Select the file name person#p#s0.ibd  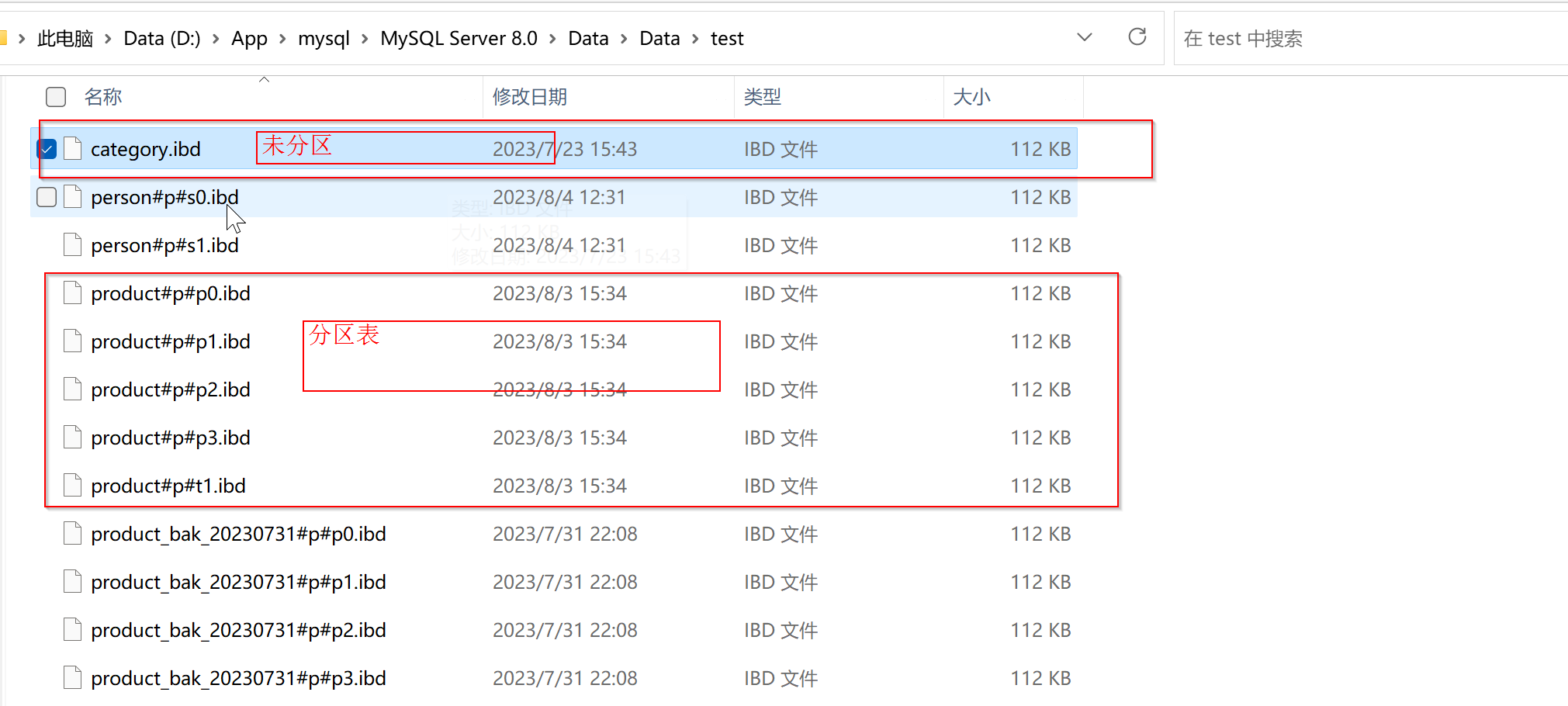[x=164, y=197]
